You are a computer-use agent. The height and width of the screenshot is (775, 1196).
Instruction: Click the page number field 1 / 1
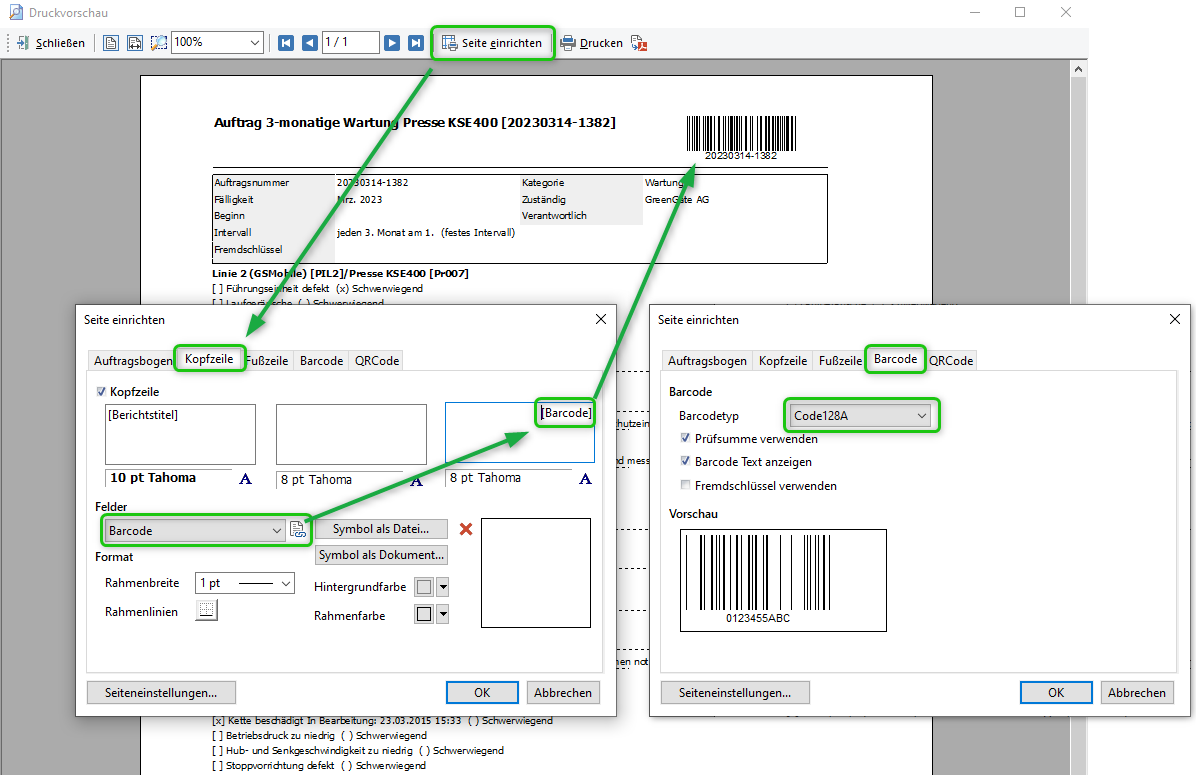(x=351, y=42)
